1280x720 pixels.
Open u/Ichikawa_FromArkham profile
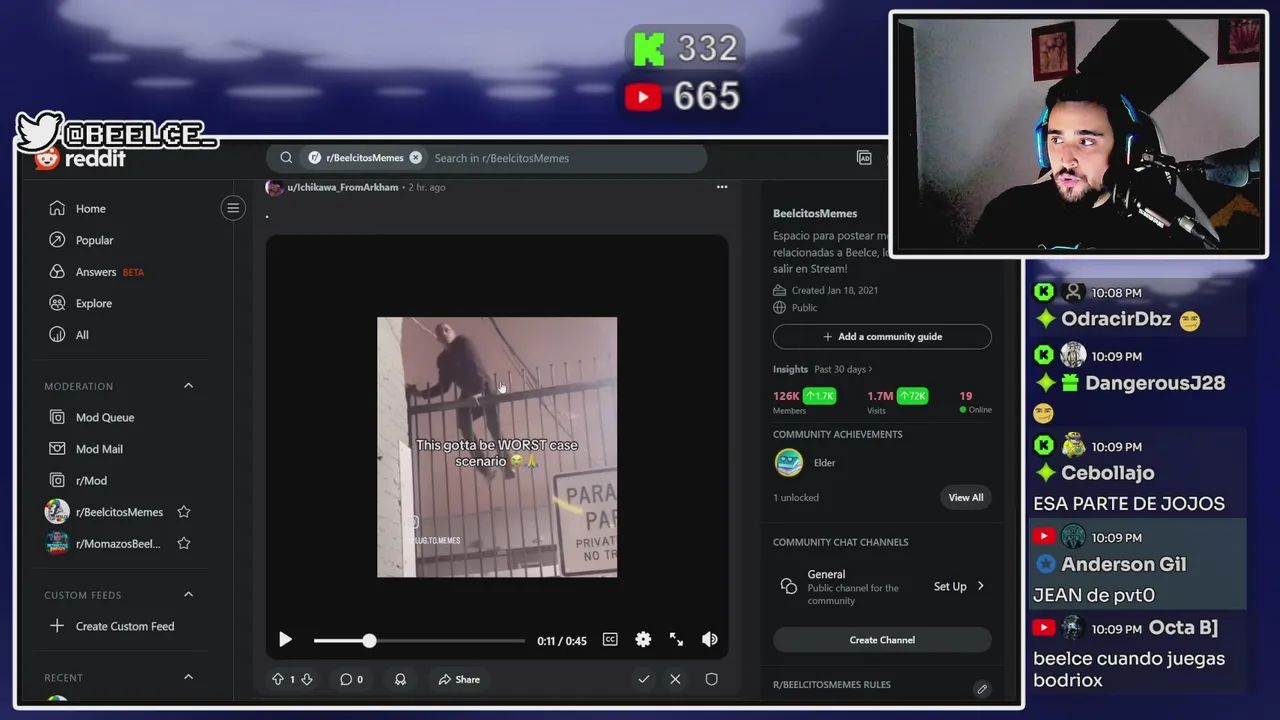tap(343, 187)
